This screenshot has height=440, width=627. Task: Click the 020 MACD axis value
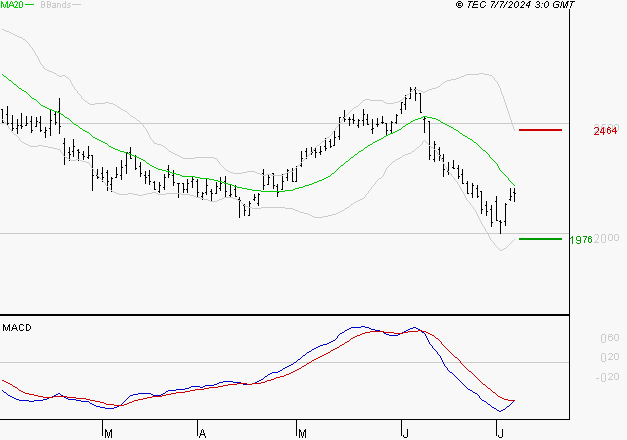point(610,357)
